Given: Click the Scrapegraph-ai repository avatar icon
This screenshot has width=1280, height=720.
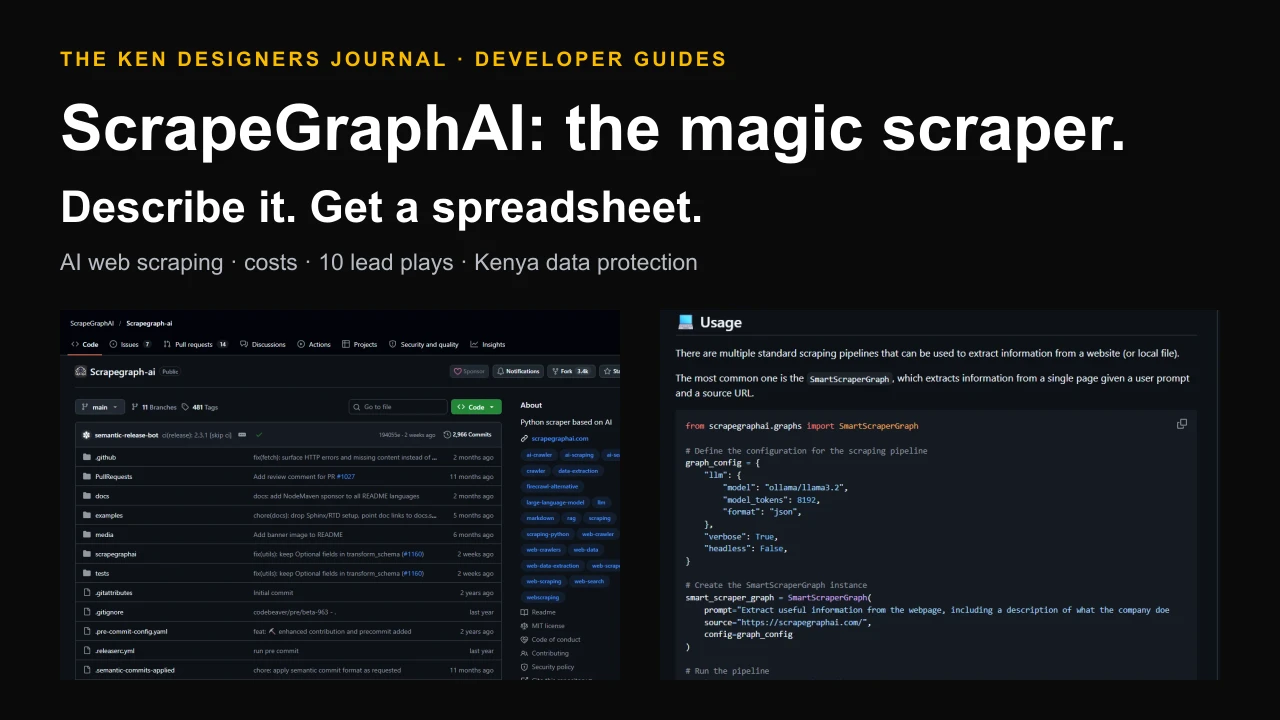Looking at the screenshot, I should [x=81, y=371].
